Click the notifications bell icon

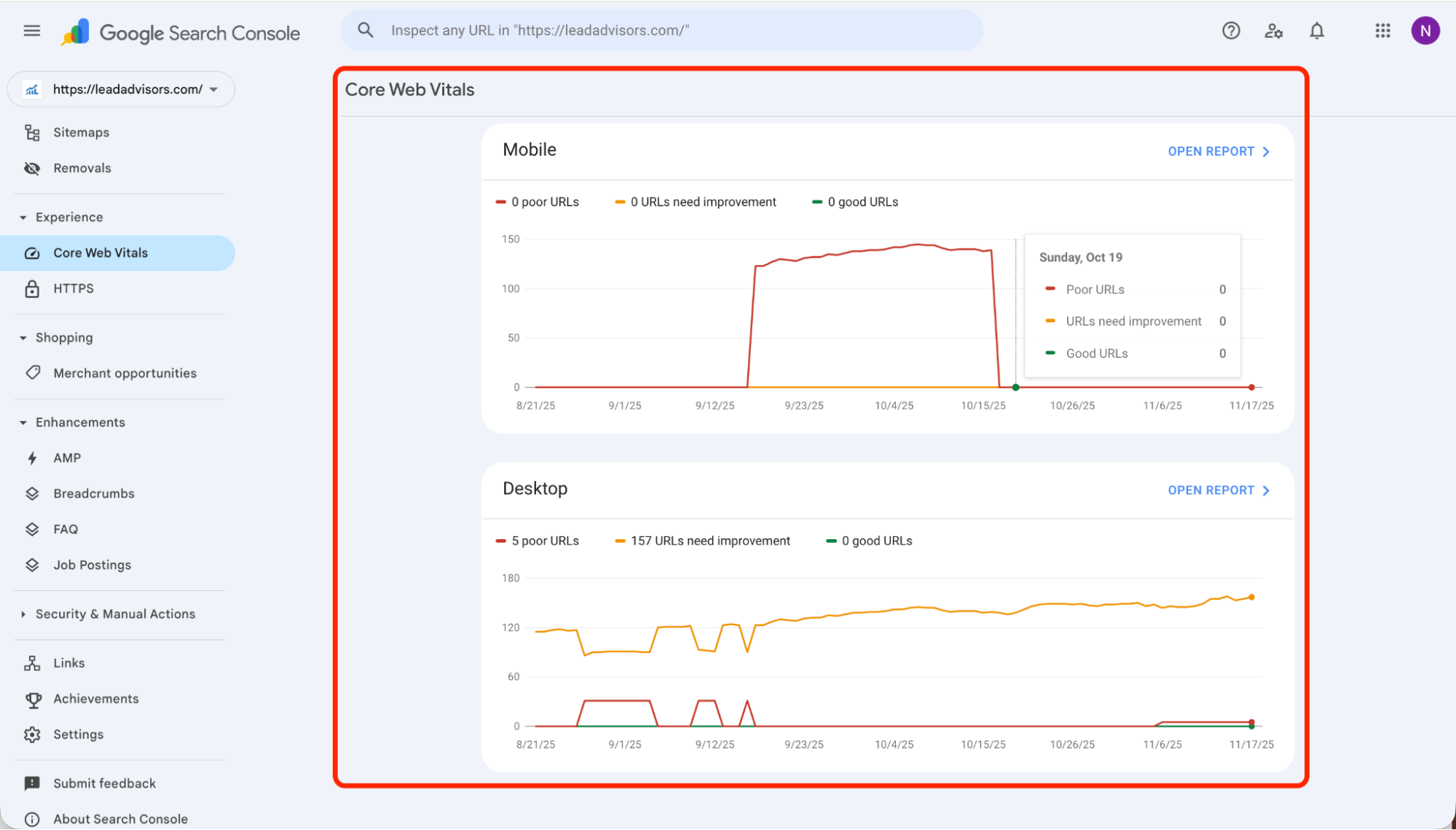(1317, 30)
